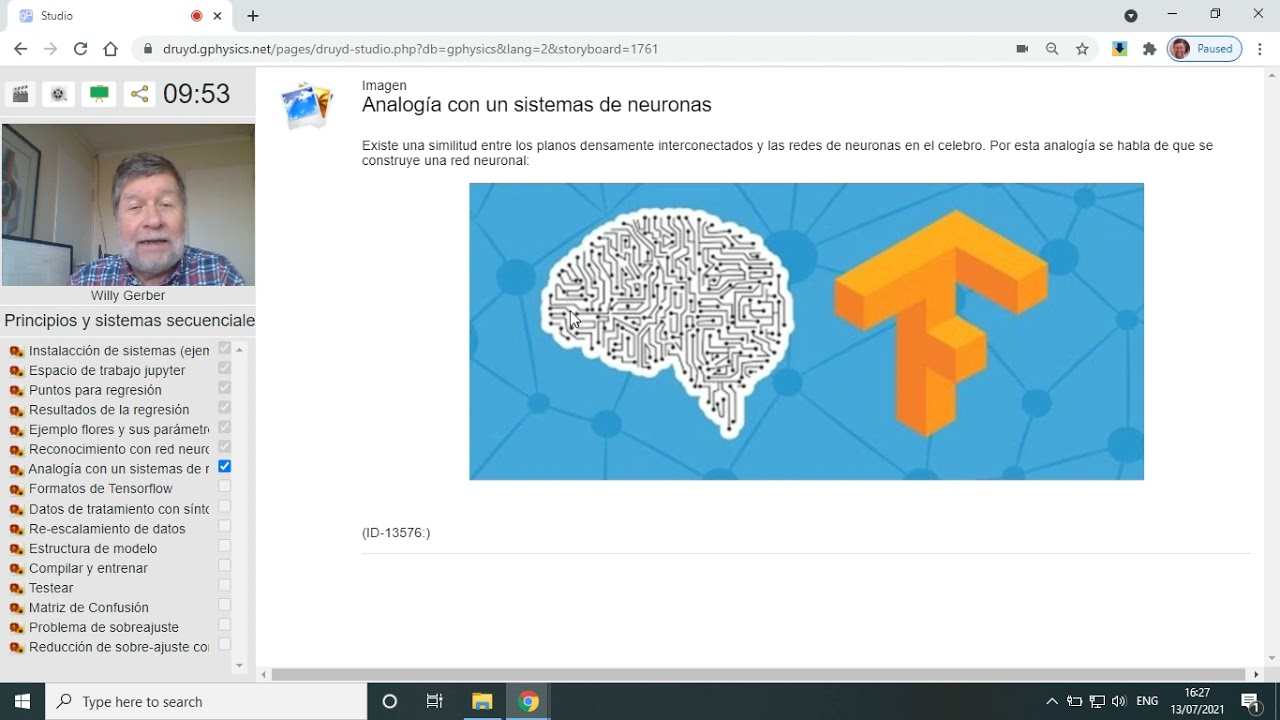
Task: Bookmark this page with the star icon
Action: 1082,49
